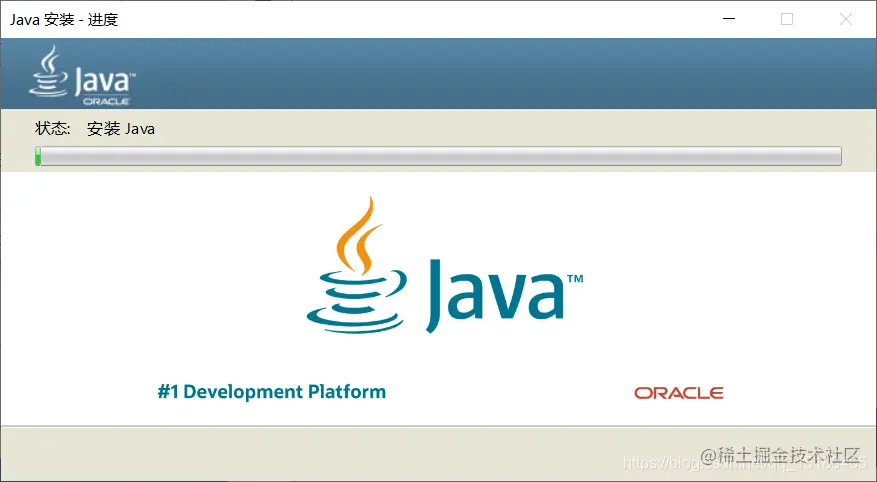Close the Java installer window

click(846, 19)
